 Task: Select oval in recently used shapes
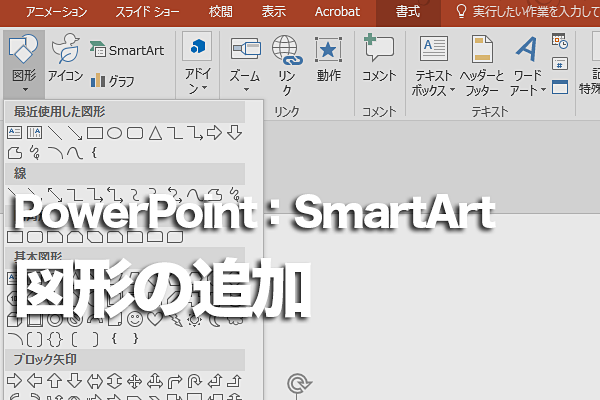coord(114,133)
